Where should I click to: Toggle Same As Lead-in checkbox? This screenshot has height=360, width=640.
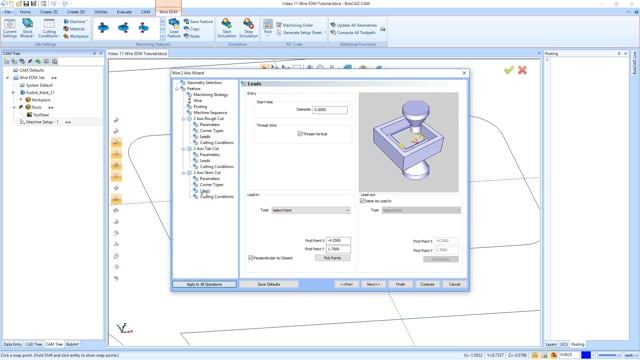click(x=362, y=201)
